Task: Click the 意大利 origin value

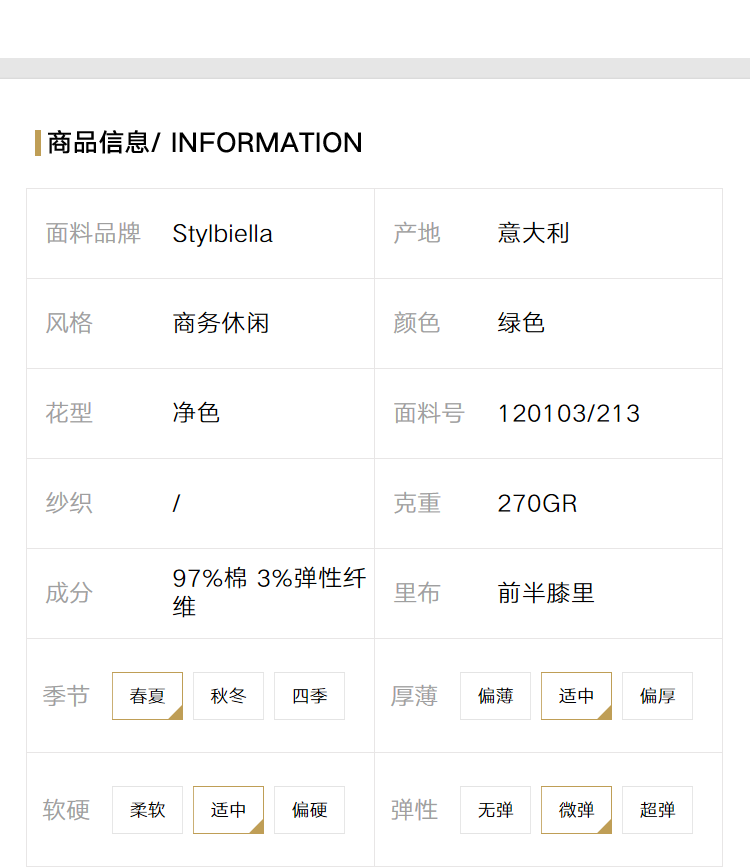Action: [x=533, y=233]
